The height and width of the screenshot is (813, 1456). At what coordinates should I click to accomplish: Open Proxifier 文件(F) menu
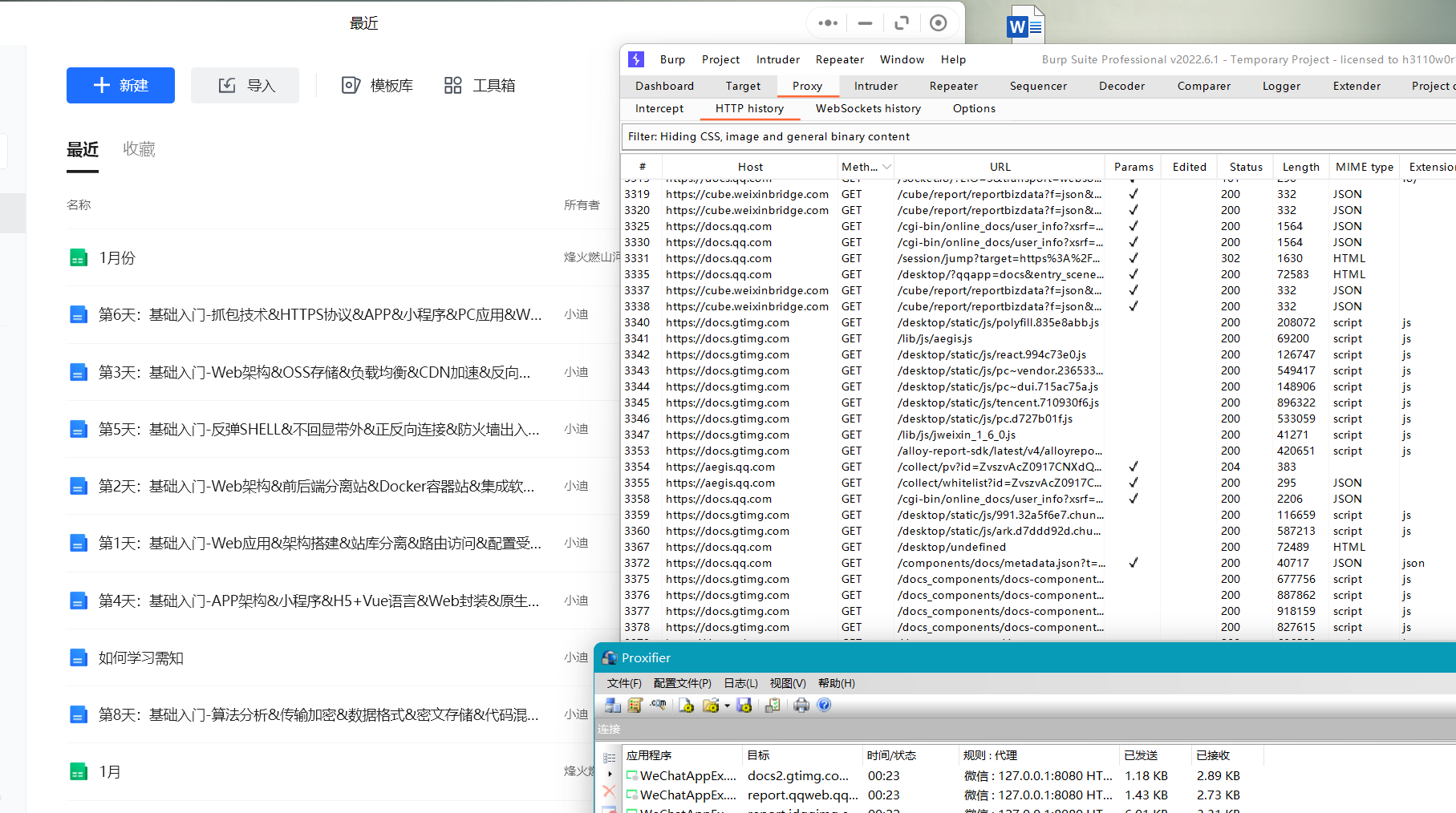(624, 683)
